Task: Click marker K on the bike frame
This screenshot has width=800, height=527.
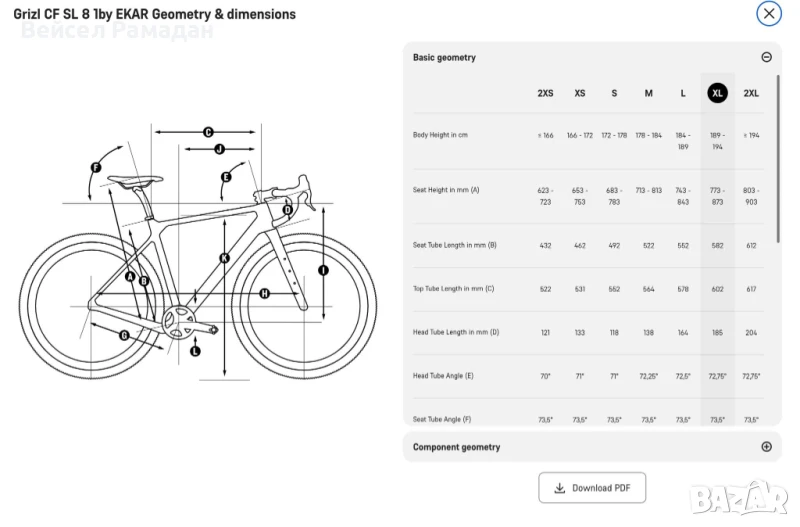Action: (224, 257)
